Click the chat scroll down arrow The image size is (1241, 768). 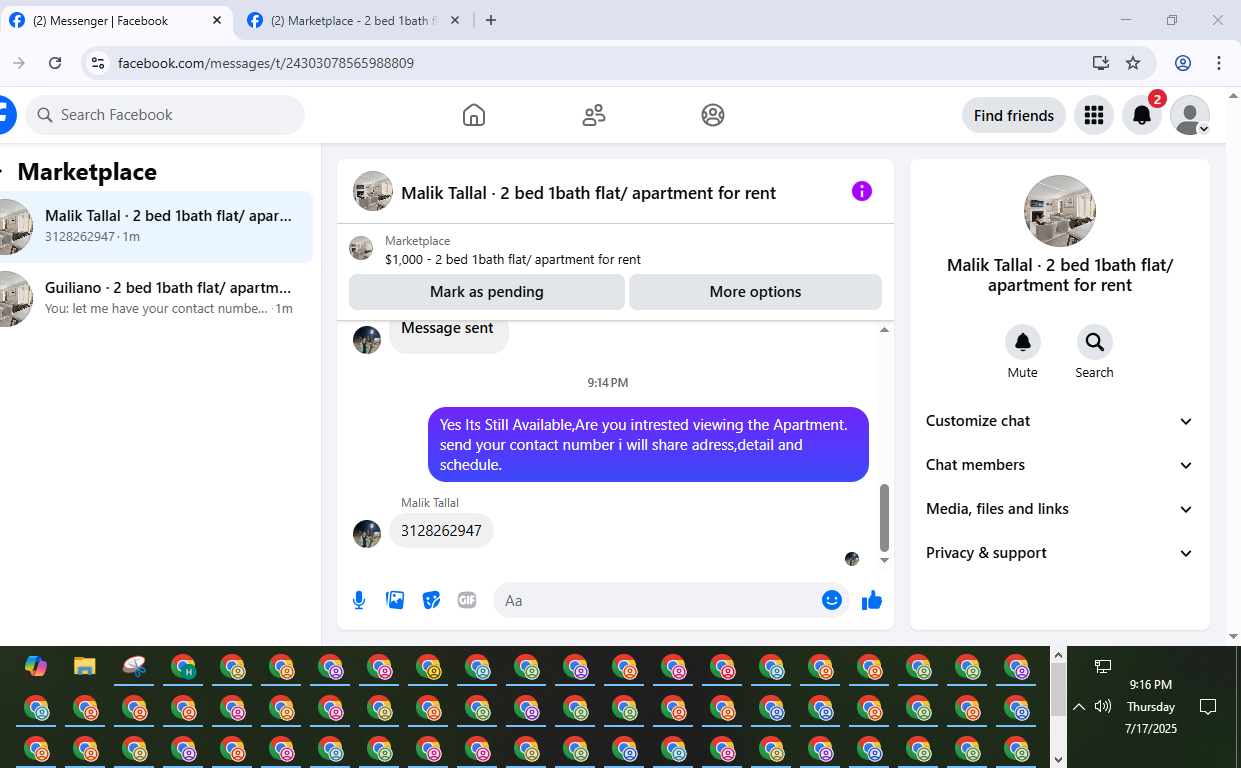click(x=884, y=560)
